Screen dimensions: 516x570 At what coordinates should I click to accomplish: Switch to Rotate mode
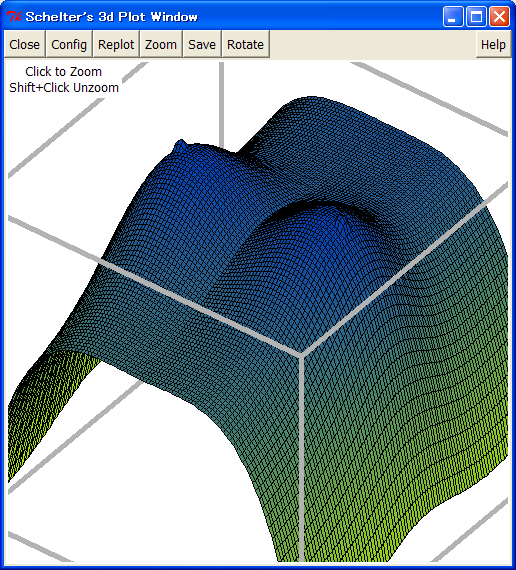click(245, 44)
